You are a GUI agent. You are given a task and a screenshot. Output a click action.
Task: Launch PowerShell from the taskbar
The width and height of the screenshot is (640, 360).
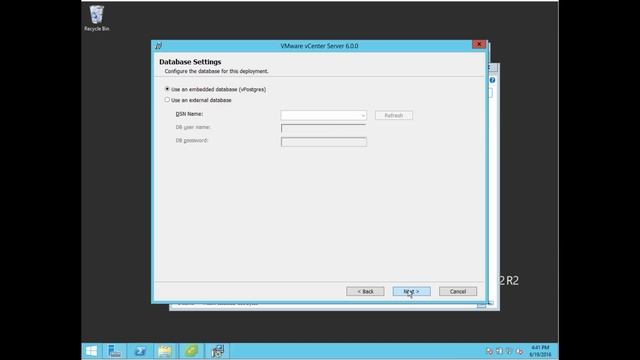140,351
